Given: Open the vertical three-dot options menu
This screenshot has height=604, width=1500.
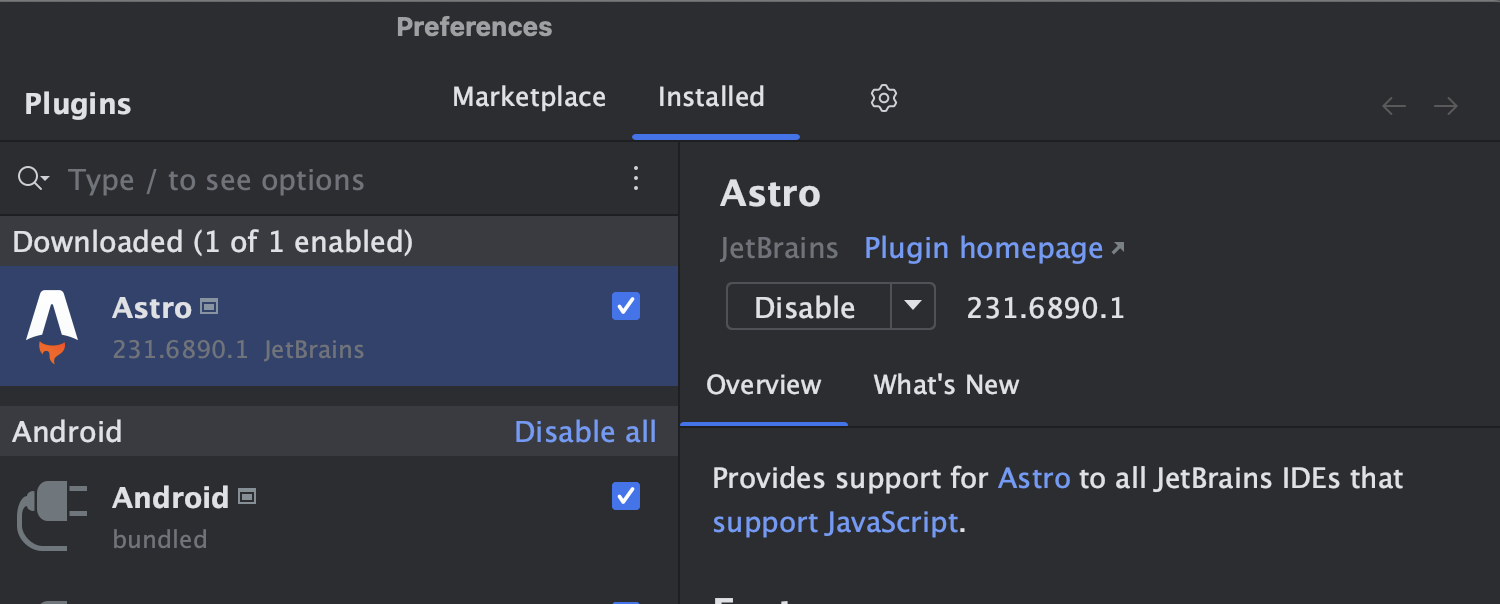Looking at the screenshot, I should point(636,179).
